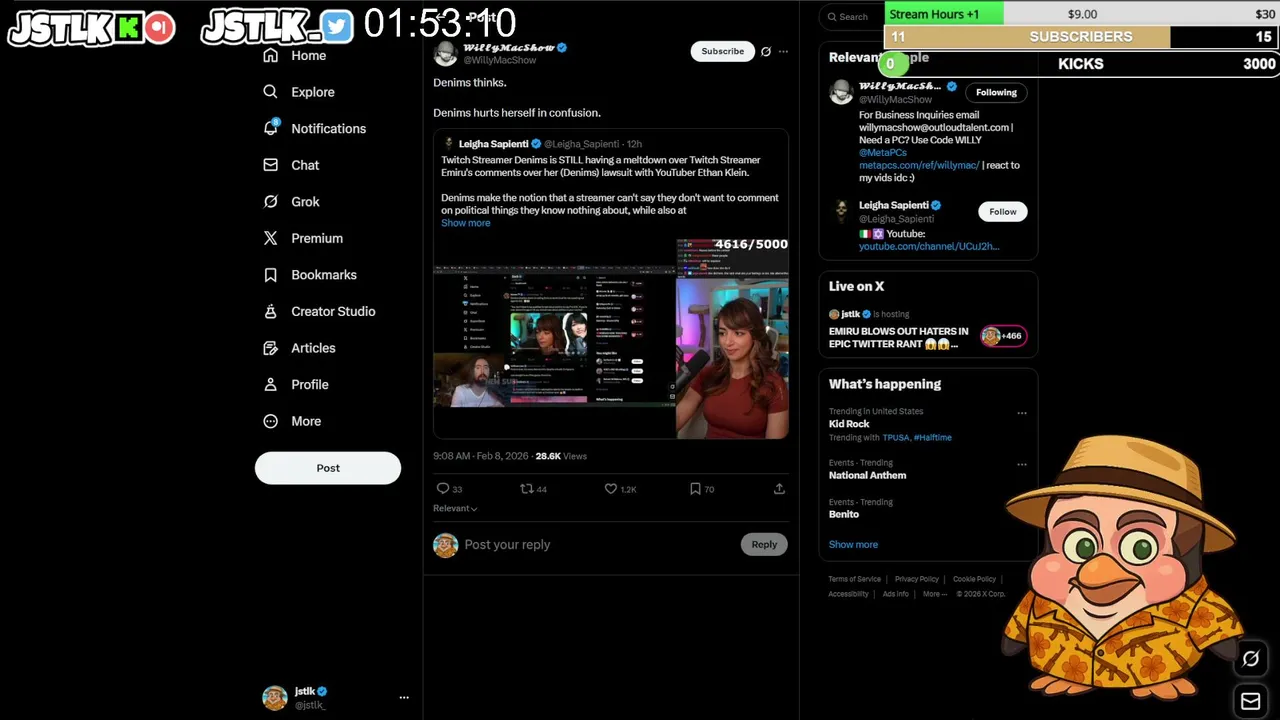Click the Bookmarks ribbon icon in sidebar

tap(270, 275)
